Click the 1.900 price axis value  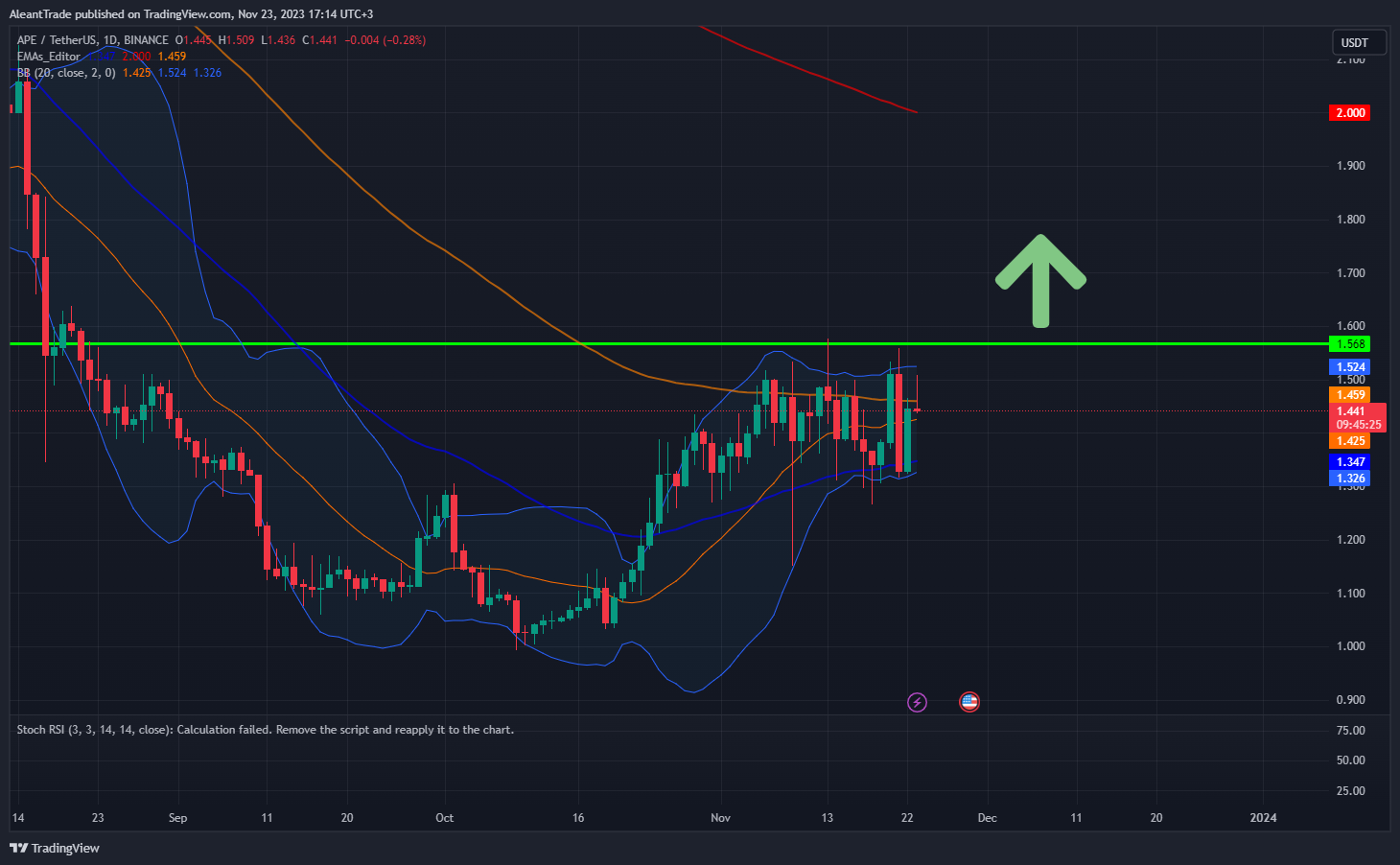tap(1350, 166)
